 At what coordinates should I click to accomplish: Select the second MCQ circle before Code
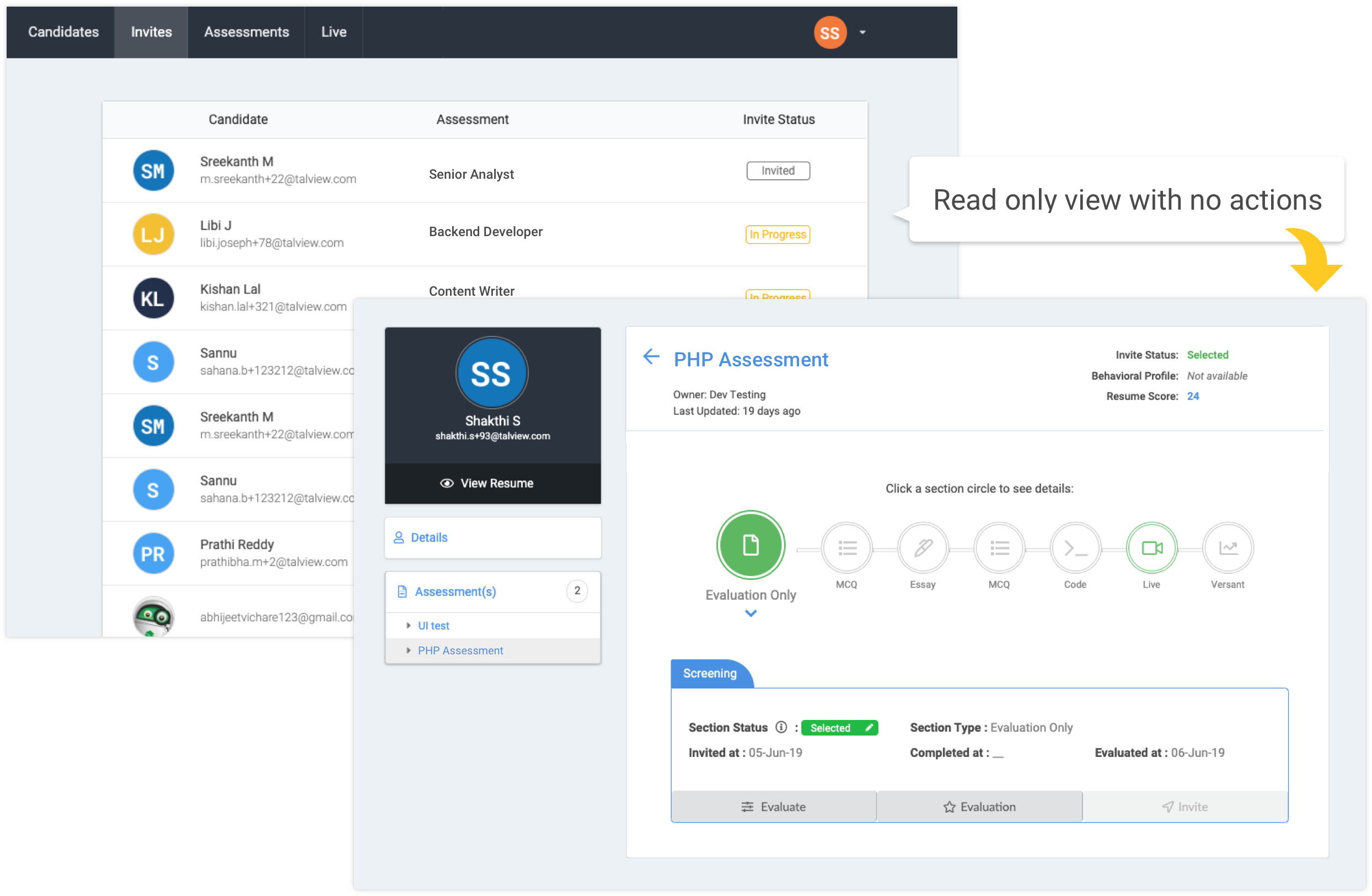[999, 548]
